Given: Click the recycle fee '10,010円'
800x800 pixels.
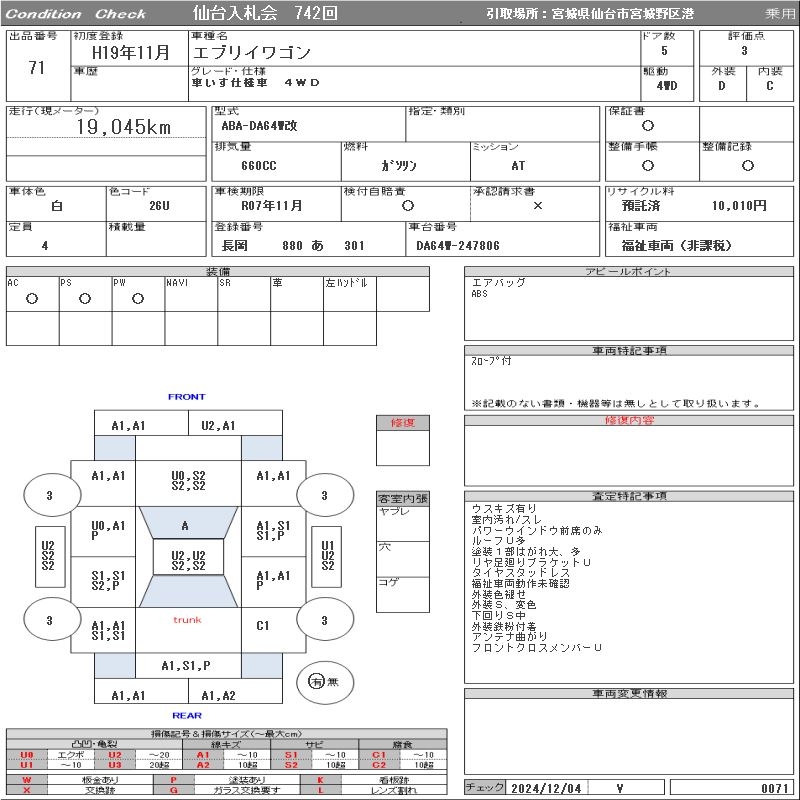Looking at the screenshot, I should pos(739,206).
